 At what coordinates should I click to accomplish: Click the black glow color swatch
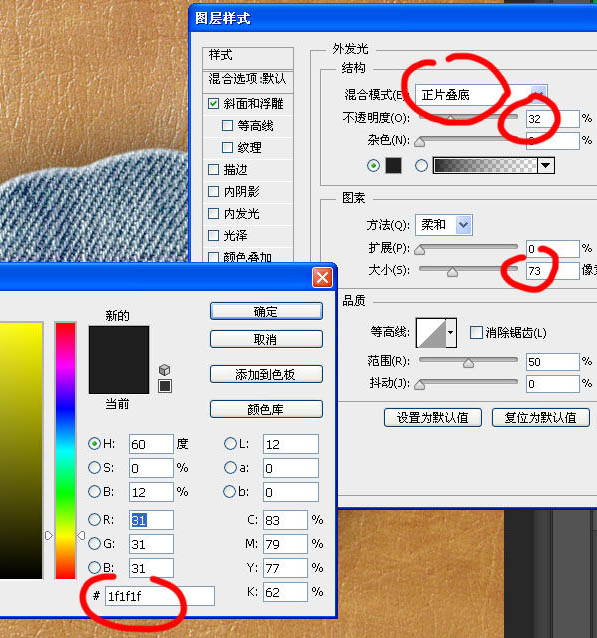(393, 166)
